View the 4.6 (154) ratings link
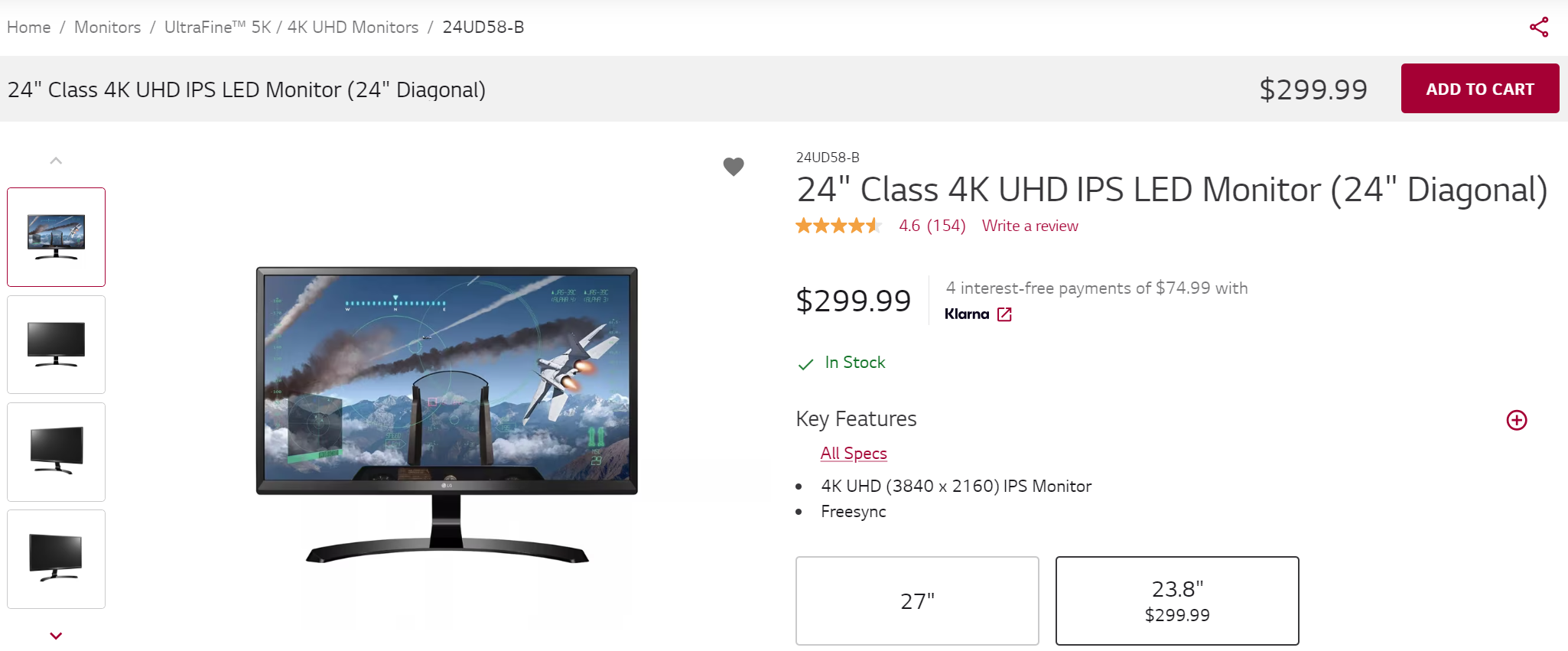 (x=932, y=226)
